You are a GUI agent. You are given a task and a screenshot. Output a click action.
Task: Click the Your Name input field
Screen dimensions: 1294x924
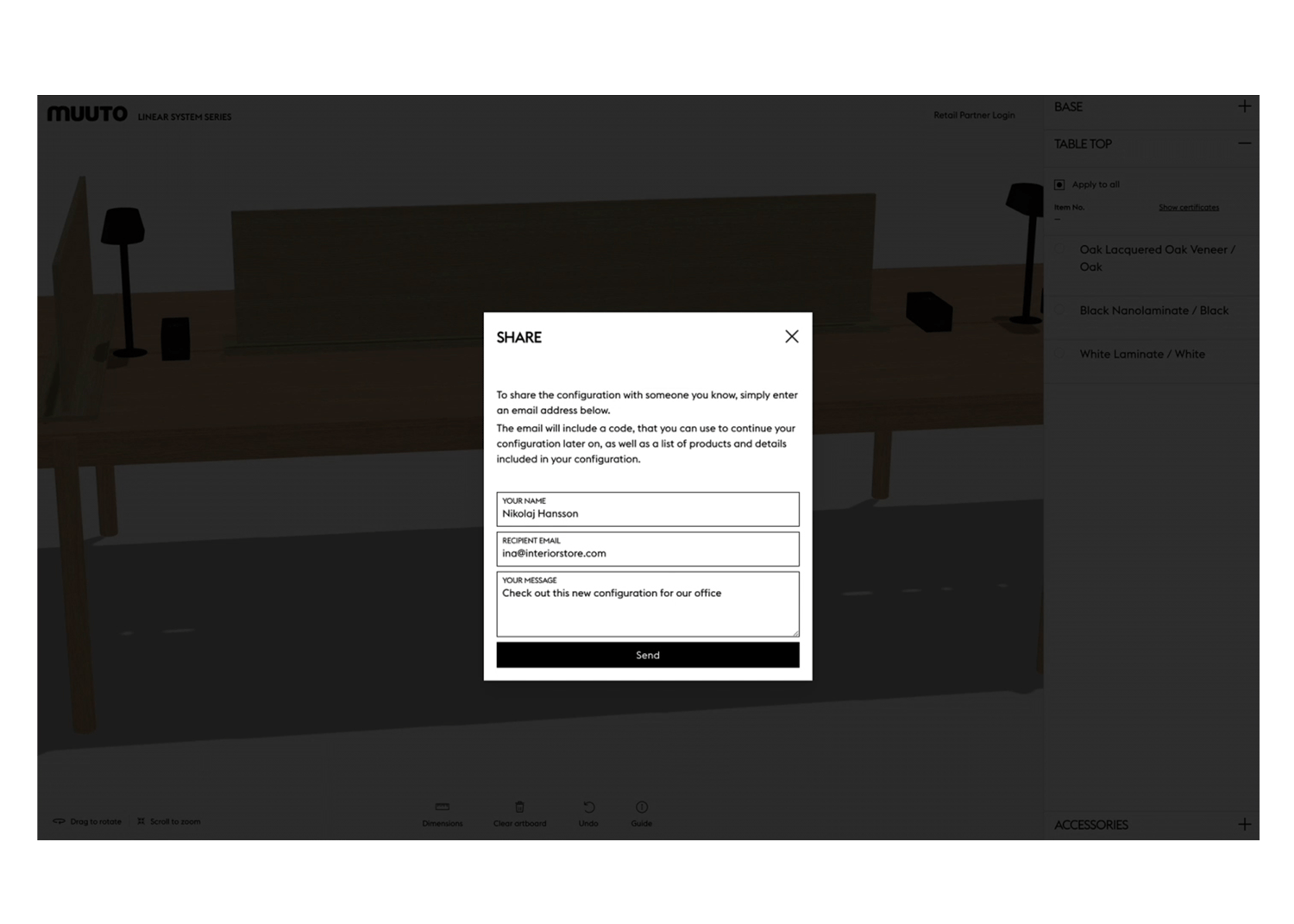pyautogui.click(x=648, y=509)
